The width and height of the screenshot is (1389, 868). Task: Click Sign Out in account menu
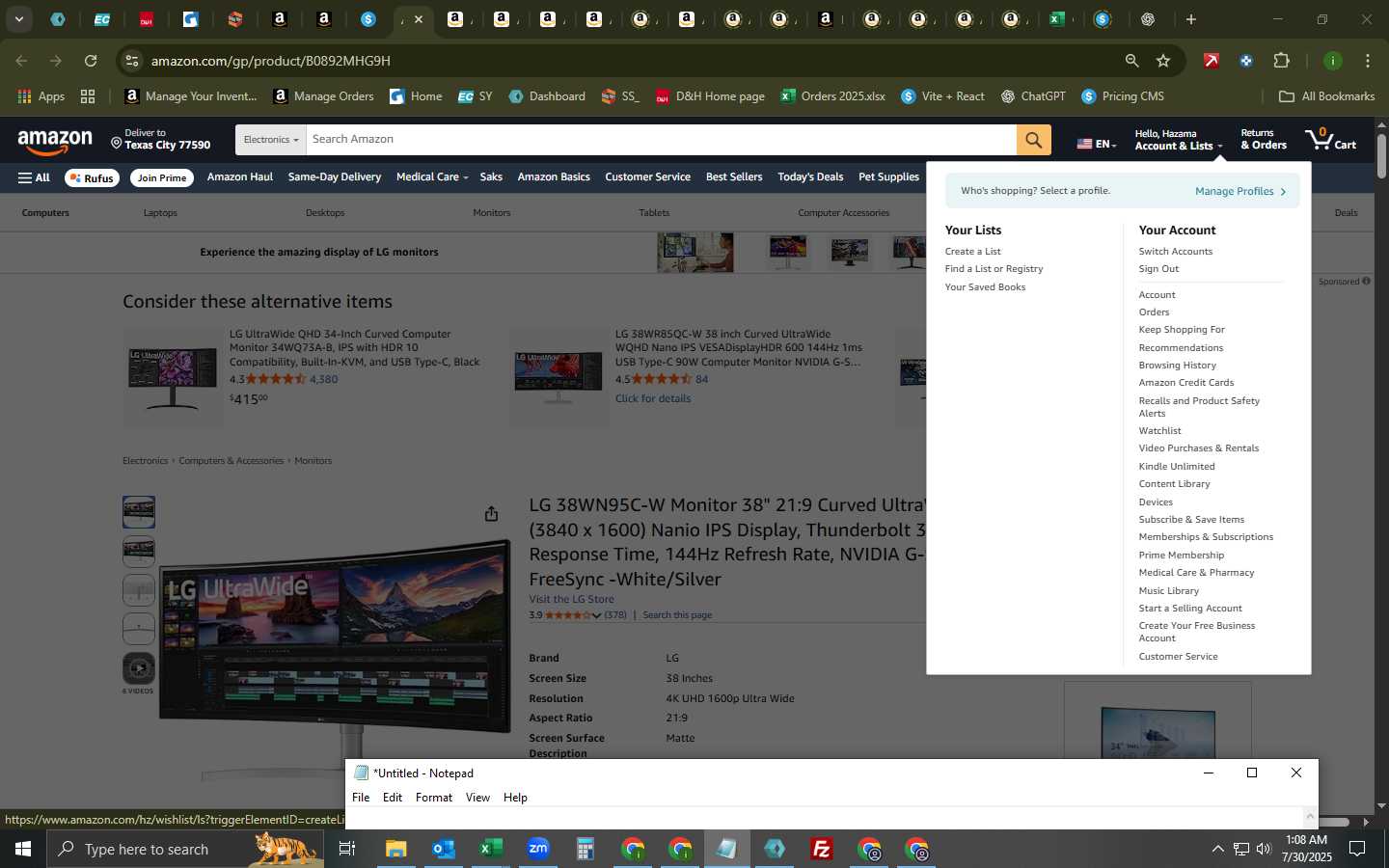coord(1158,269)
